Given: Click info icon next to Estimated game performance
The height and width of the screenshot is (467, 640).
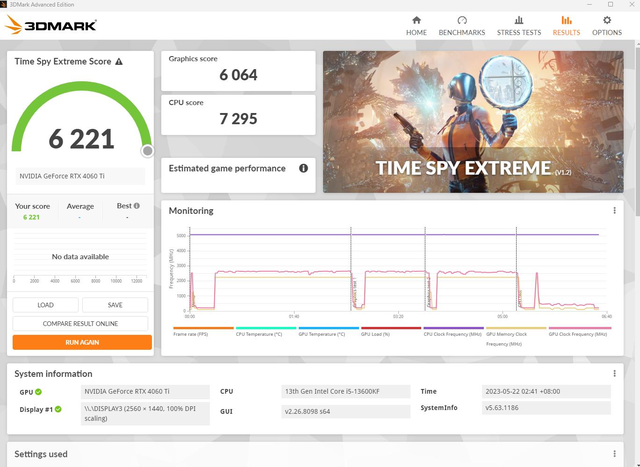Looking at the screenshot, I should [x=303, y=168].
